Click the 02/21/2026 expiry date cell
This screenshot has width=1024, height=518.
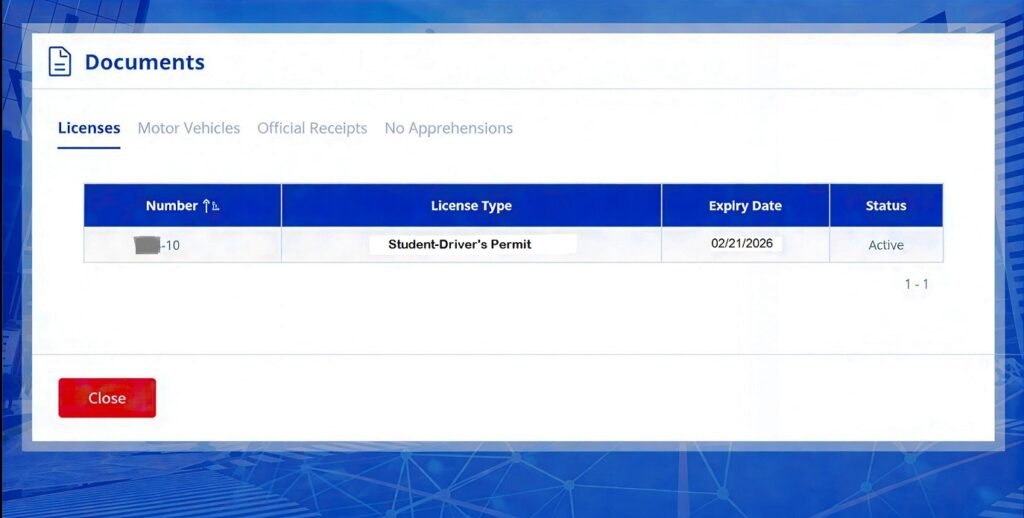[x=742, y=243]
